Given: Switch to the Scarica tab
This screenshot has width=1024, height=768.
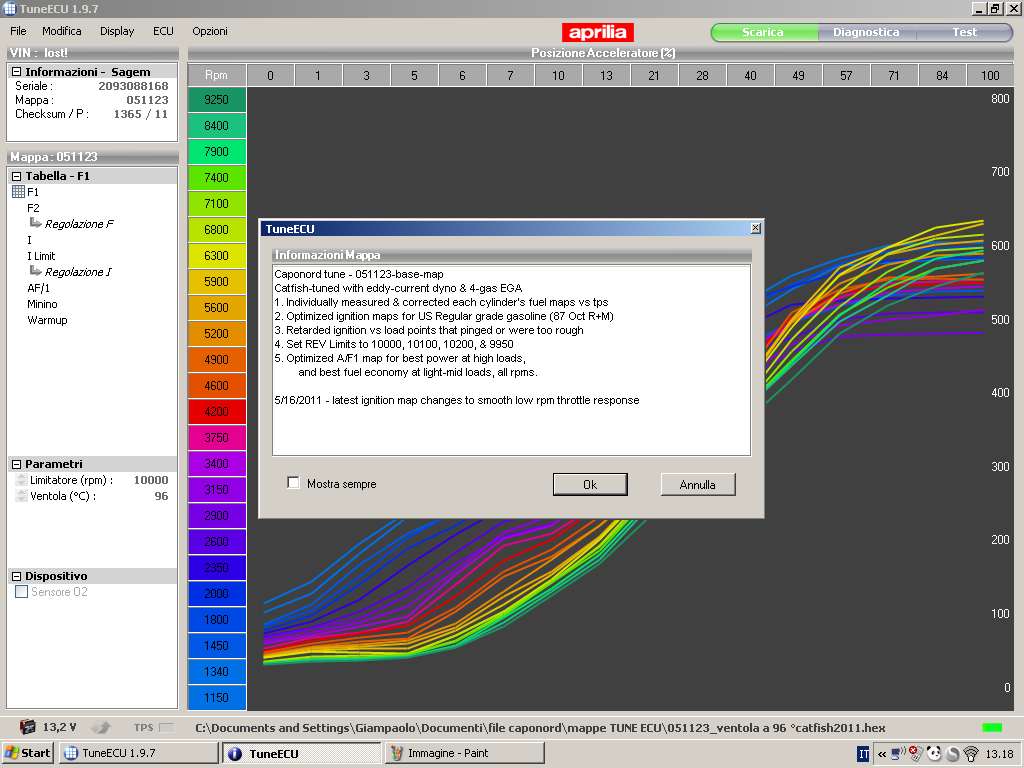Looking at the screenshot, I should click(763, 32).
